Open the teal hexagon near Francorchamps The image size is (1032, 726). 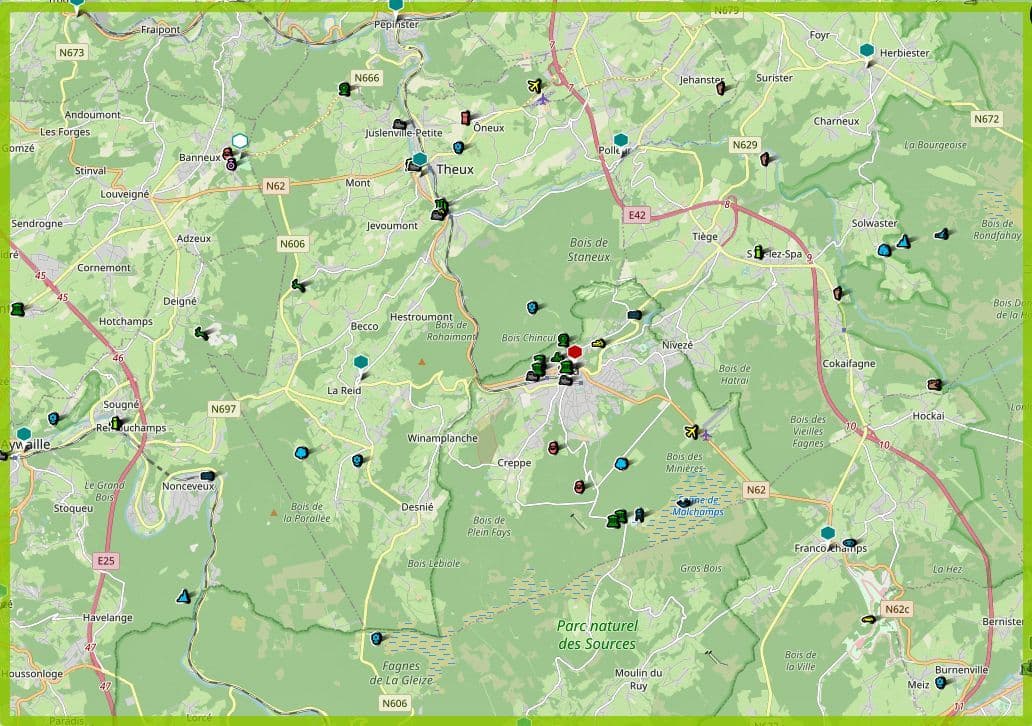(828, 534)
